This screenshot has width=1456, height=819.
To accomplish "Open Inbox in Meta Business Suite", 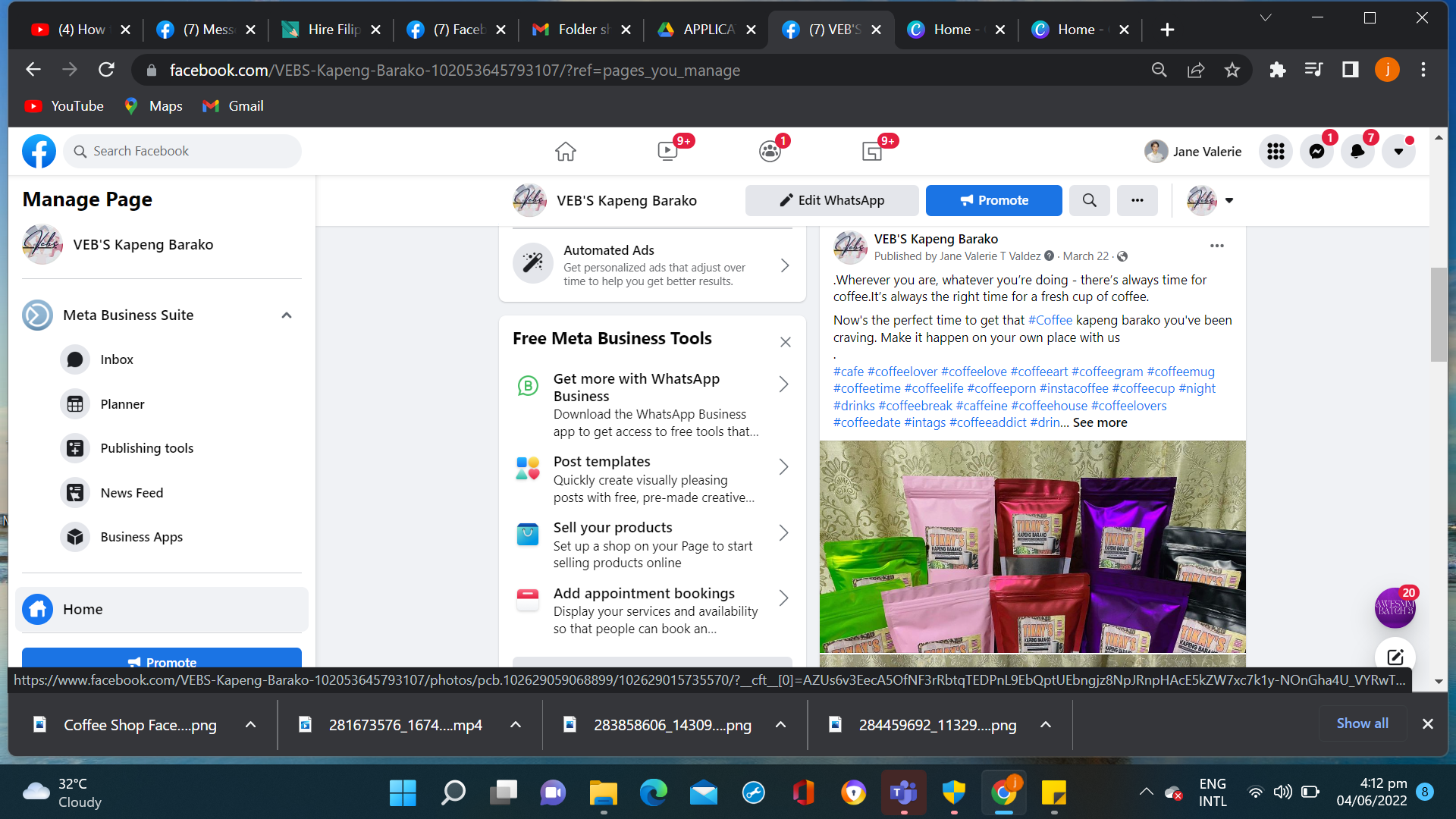I will click(x=117, y=359).
